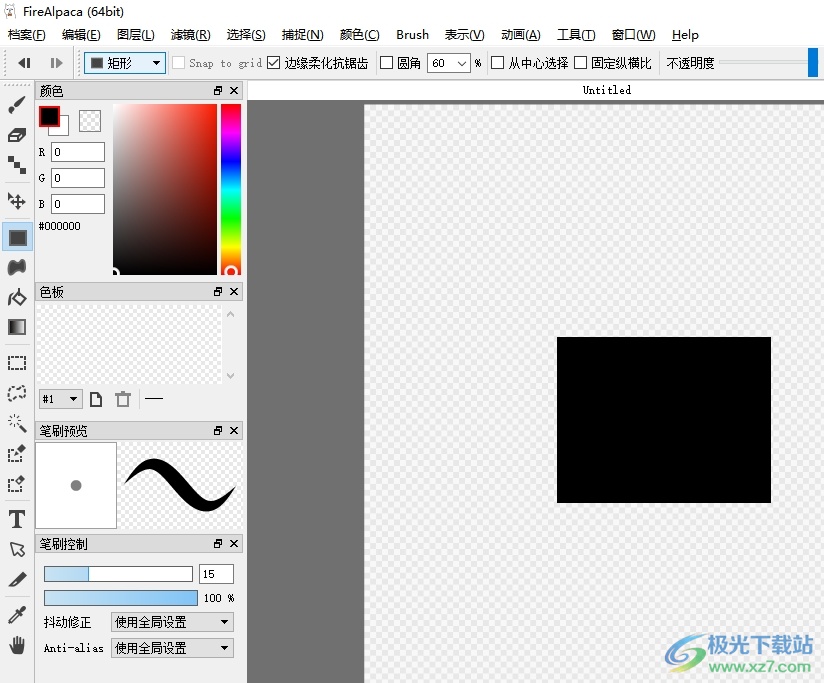Select the Text tool
The image size is (824, 683).
tap(17, 519)
